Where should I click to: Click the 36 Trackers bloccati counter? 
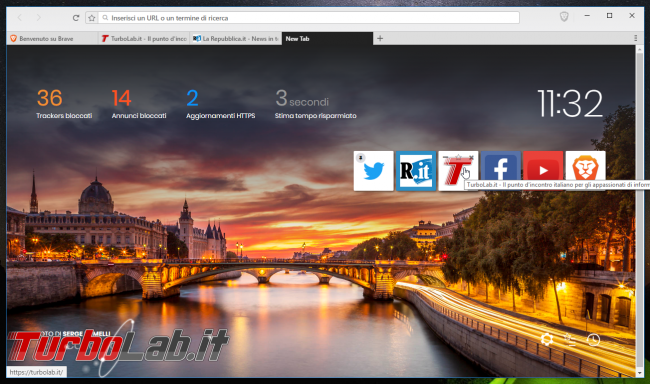click(64, 104)
